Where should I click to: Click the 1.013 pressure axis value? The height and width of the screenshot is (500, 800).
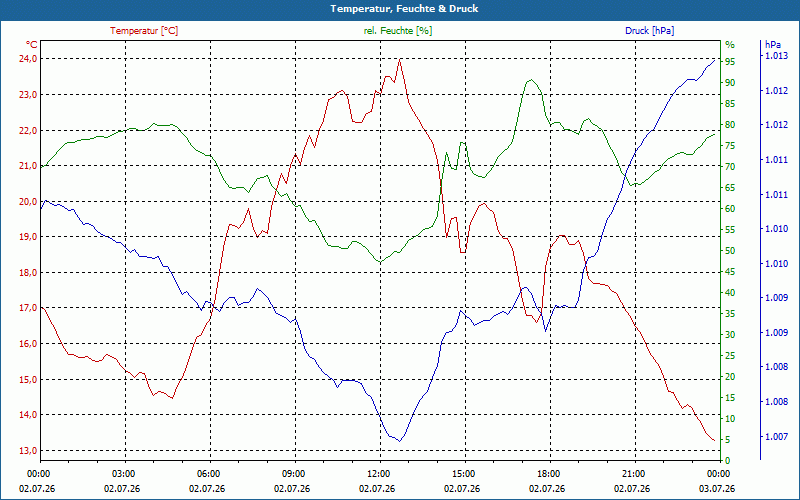click(776, 56)
